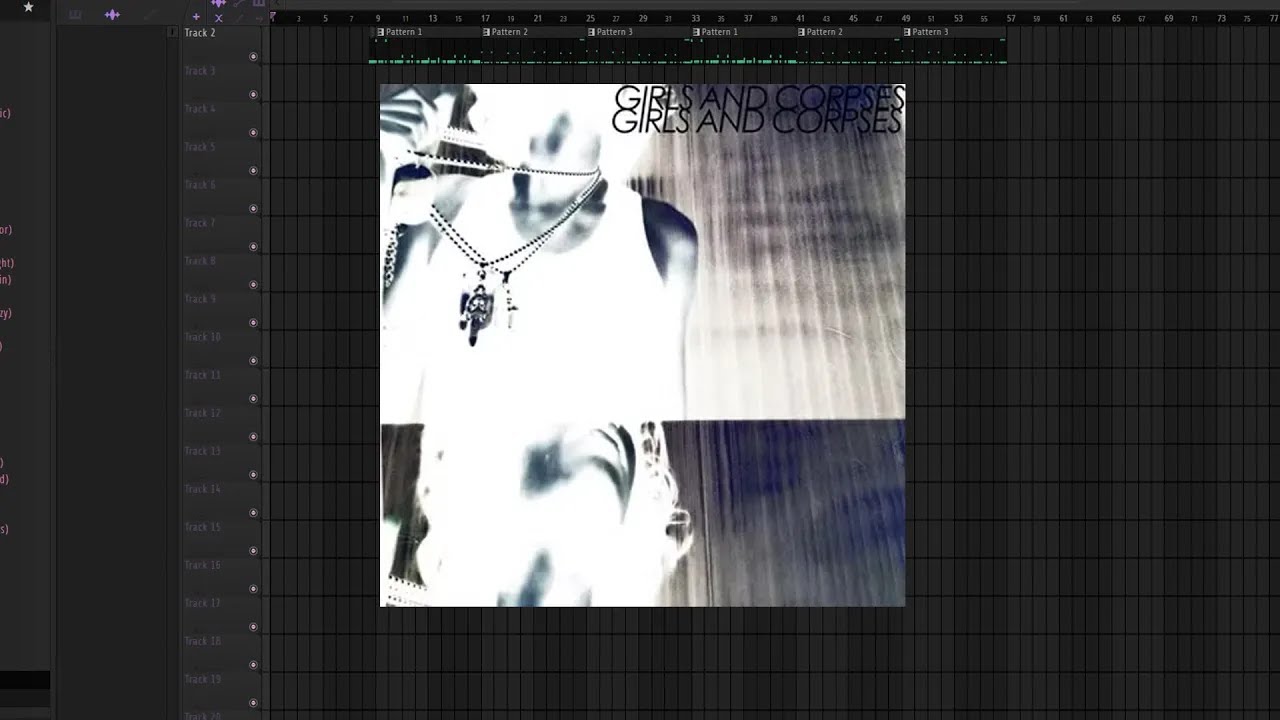
Task: Mute Track 2 with its round toggle
Action: (x=253, y=57)
